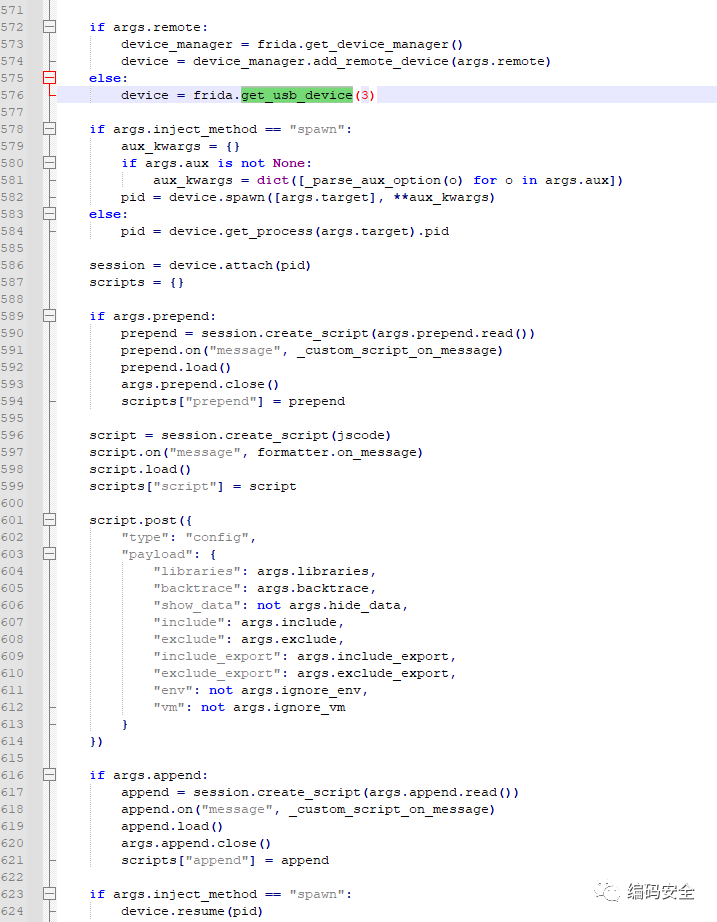
Task: Click line number 571 in the margin
Action: coord(12,10)
